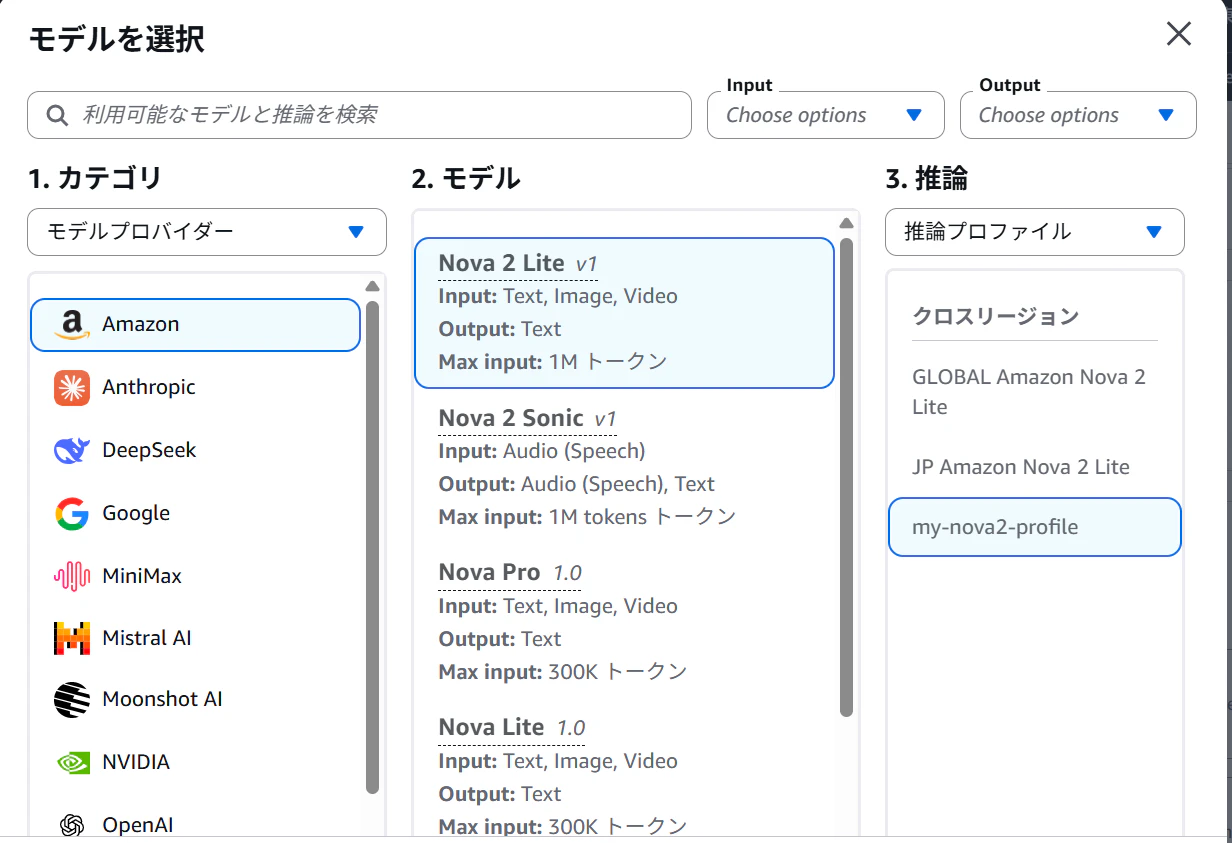Image resolution: width=1232 pixels, height=843 pixels.
Task: Click the 1. カテゴリ heading
Action: tap(95, 179)
